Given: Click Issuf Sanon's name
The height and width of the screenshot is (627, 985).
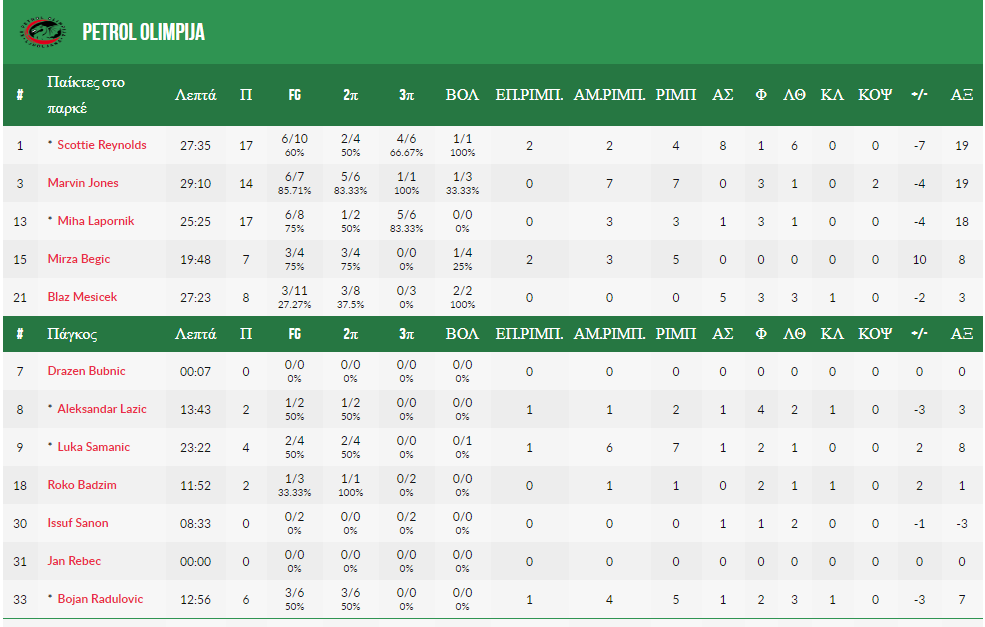Looking at the screenshot, I should point(78,523).
